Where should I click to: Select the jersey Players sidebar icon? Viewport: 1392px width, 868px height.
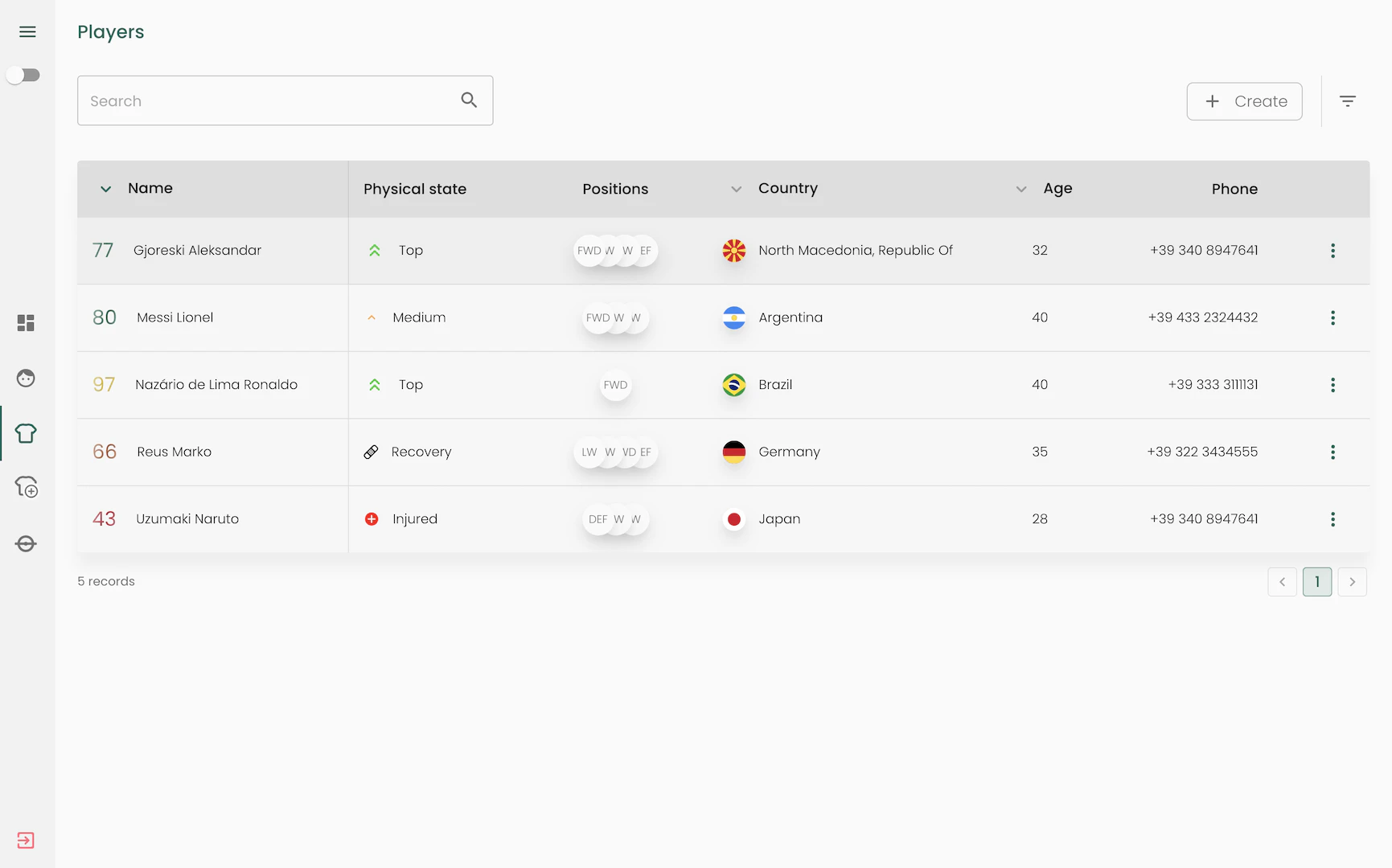[x=26, y=433]
